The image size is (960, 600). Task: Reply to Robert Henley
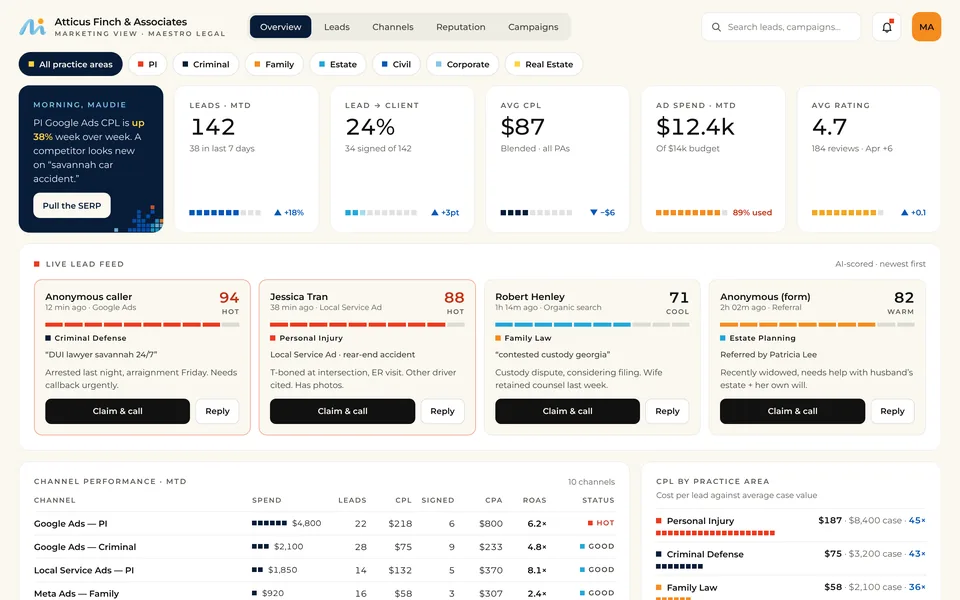pos(667,411)
